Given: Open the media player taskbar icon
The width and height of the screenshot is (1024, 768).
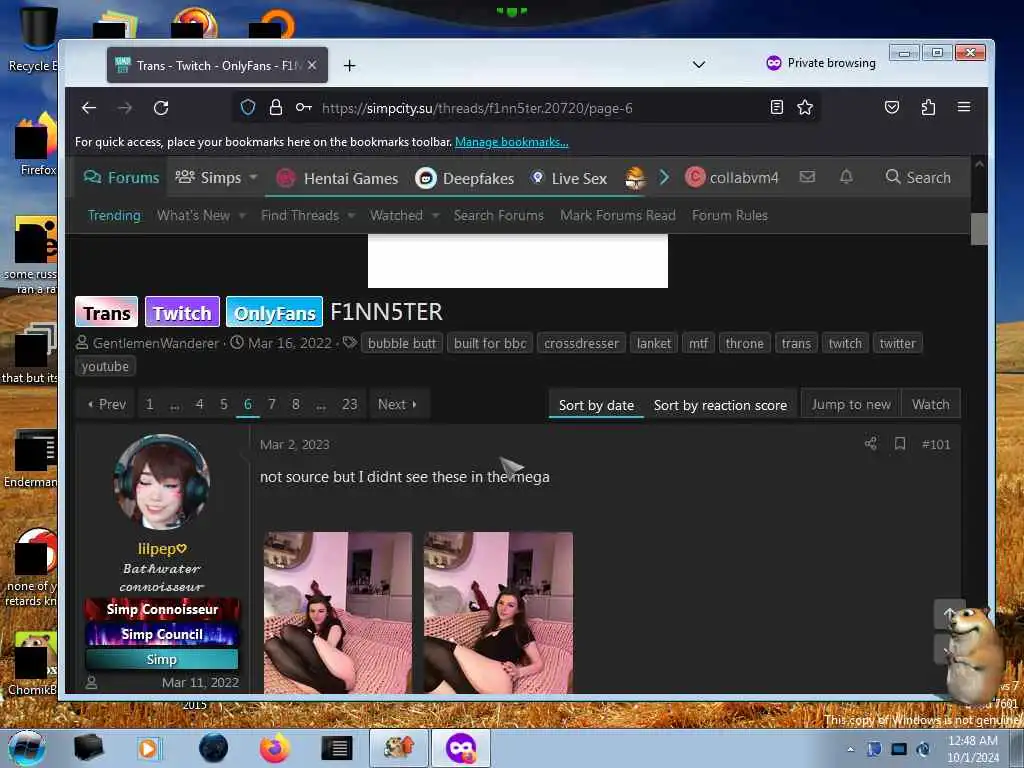Looking at the screenshot, I should coord(150,748).
